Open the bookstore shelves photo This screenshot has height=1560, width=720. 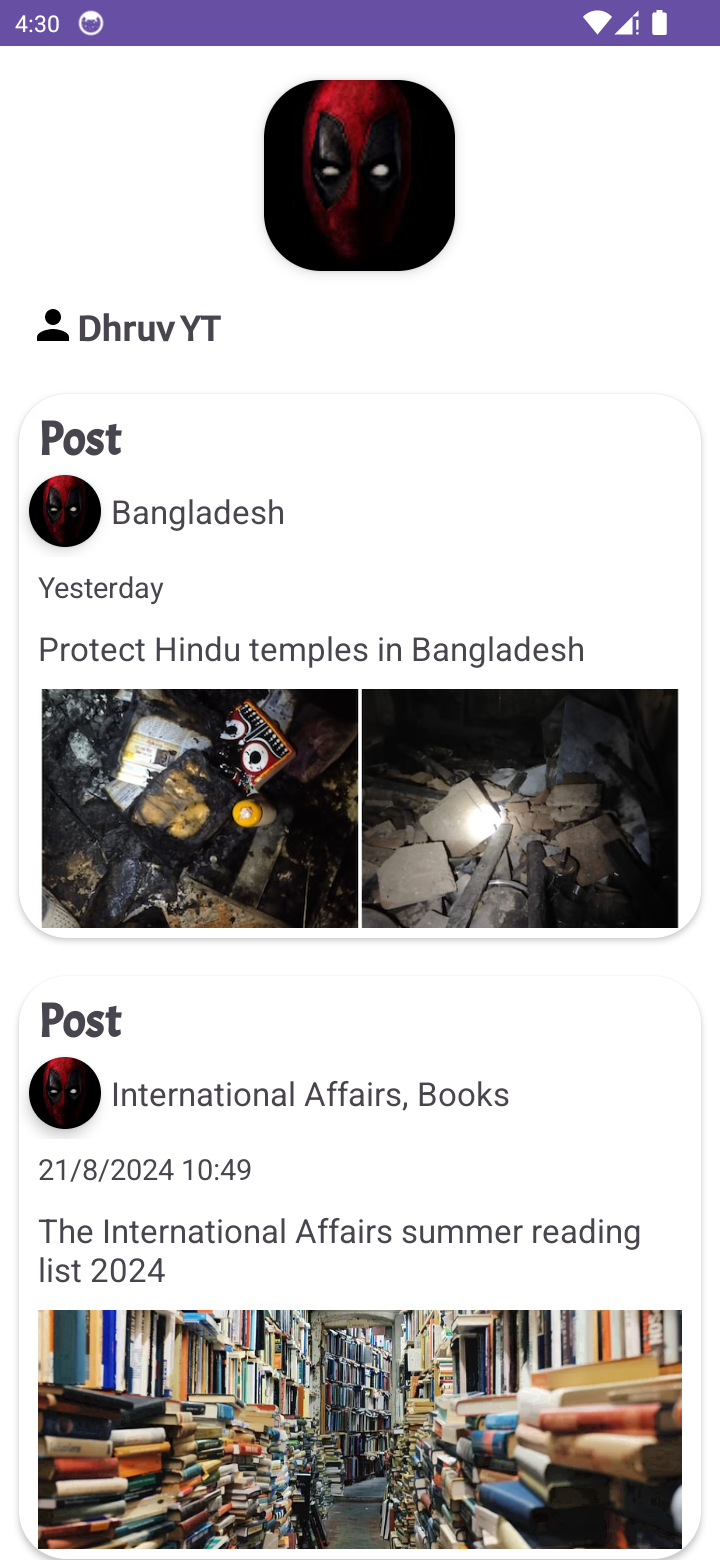point(360,1429)
